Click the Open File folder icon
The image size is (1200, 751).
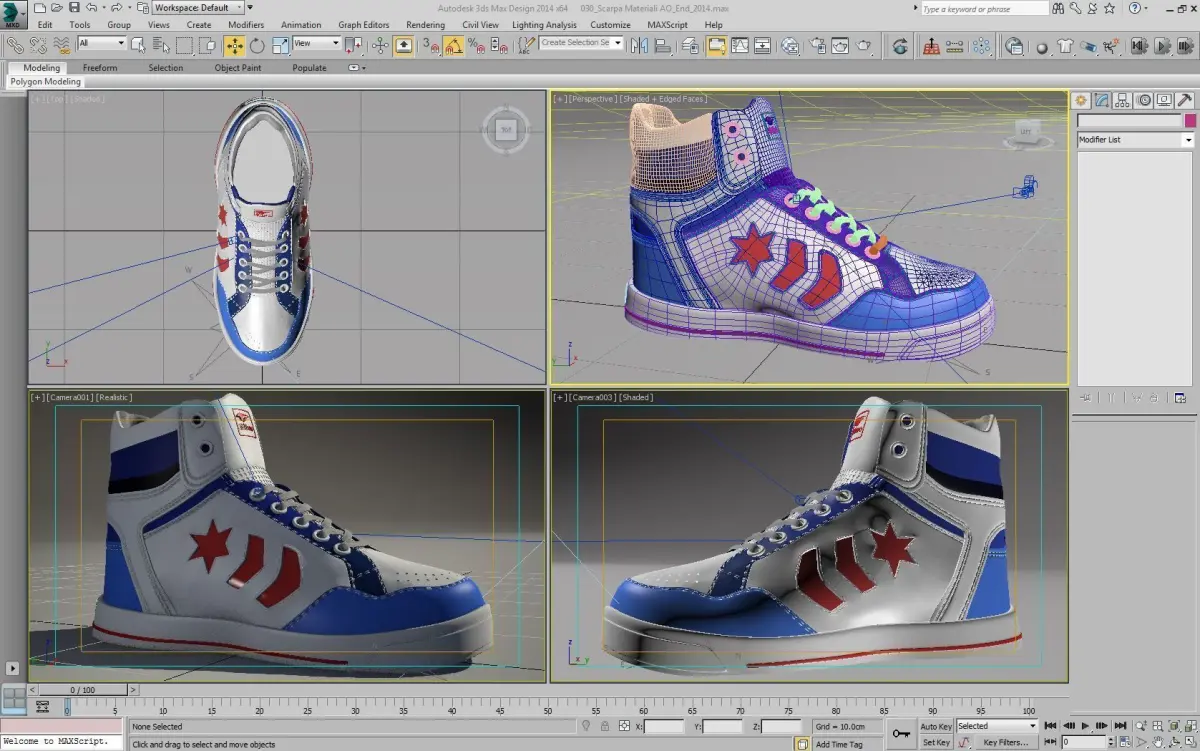[x=57, y=7]
